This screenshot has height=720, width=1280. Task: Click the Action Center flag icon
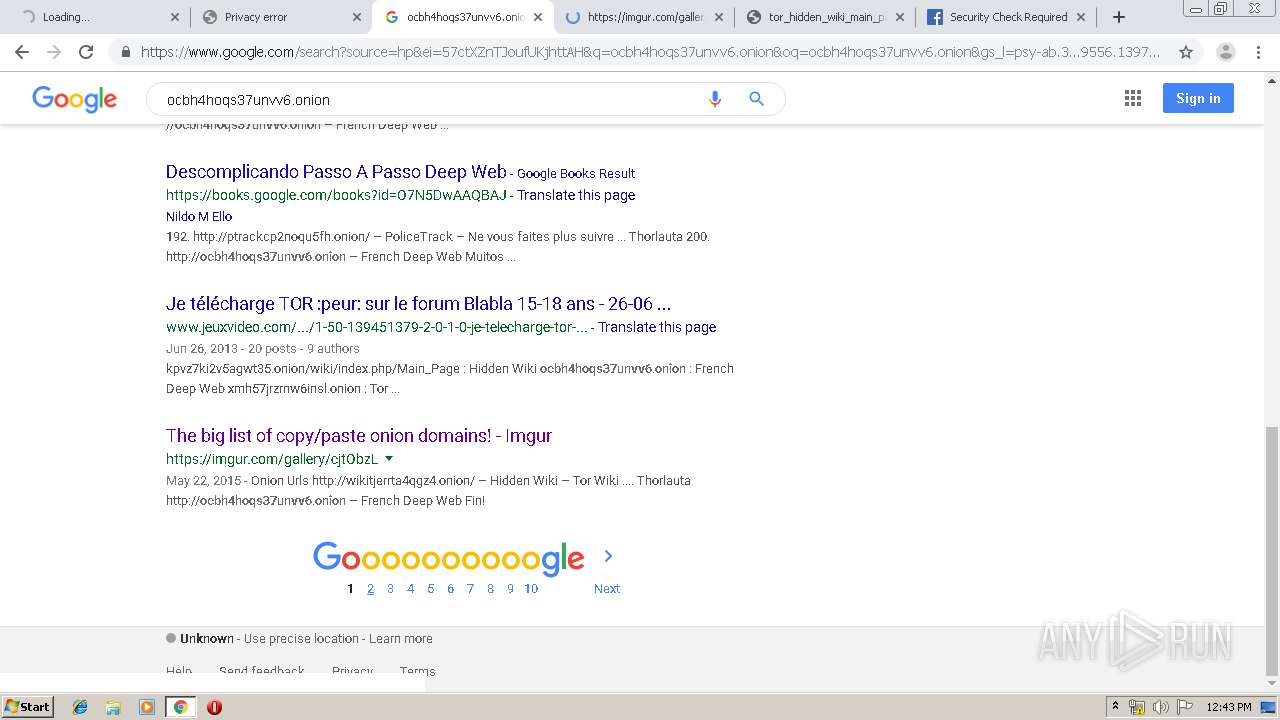tap(1183, 707)
